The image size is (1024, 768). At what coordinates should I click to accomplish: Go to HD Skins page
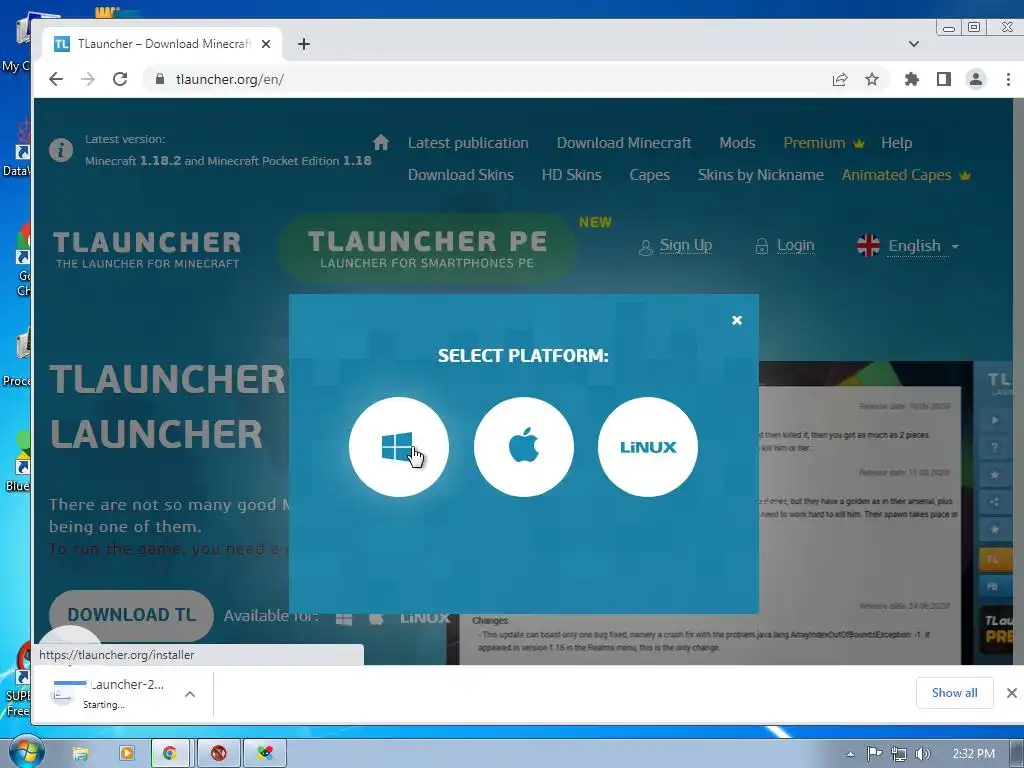[x=571, y=175]
